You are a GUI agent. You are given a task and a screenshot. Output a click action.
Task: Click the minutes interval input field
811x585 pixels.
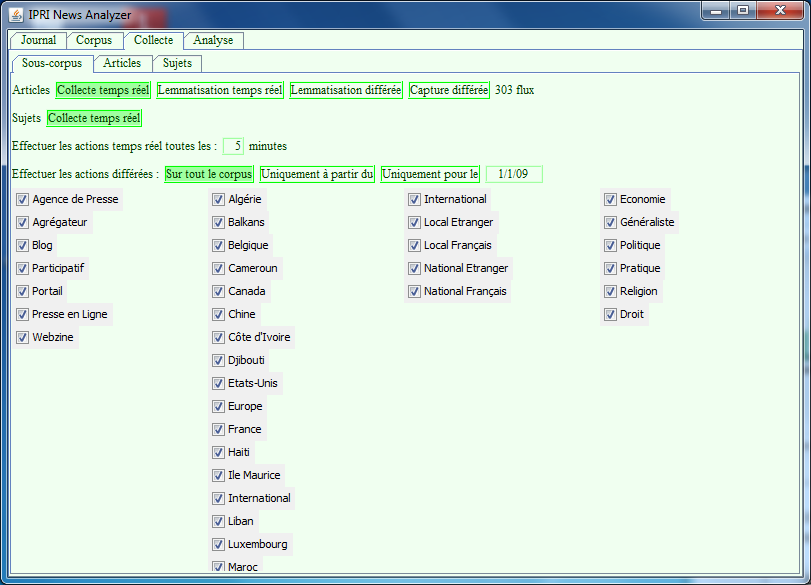(234, 146)
